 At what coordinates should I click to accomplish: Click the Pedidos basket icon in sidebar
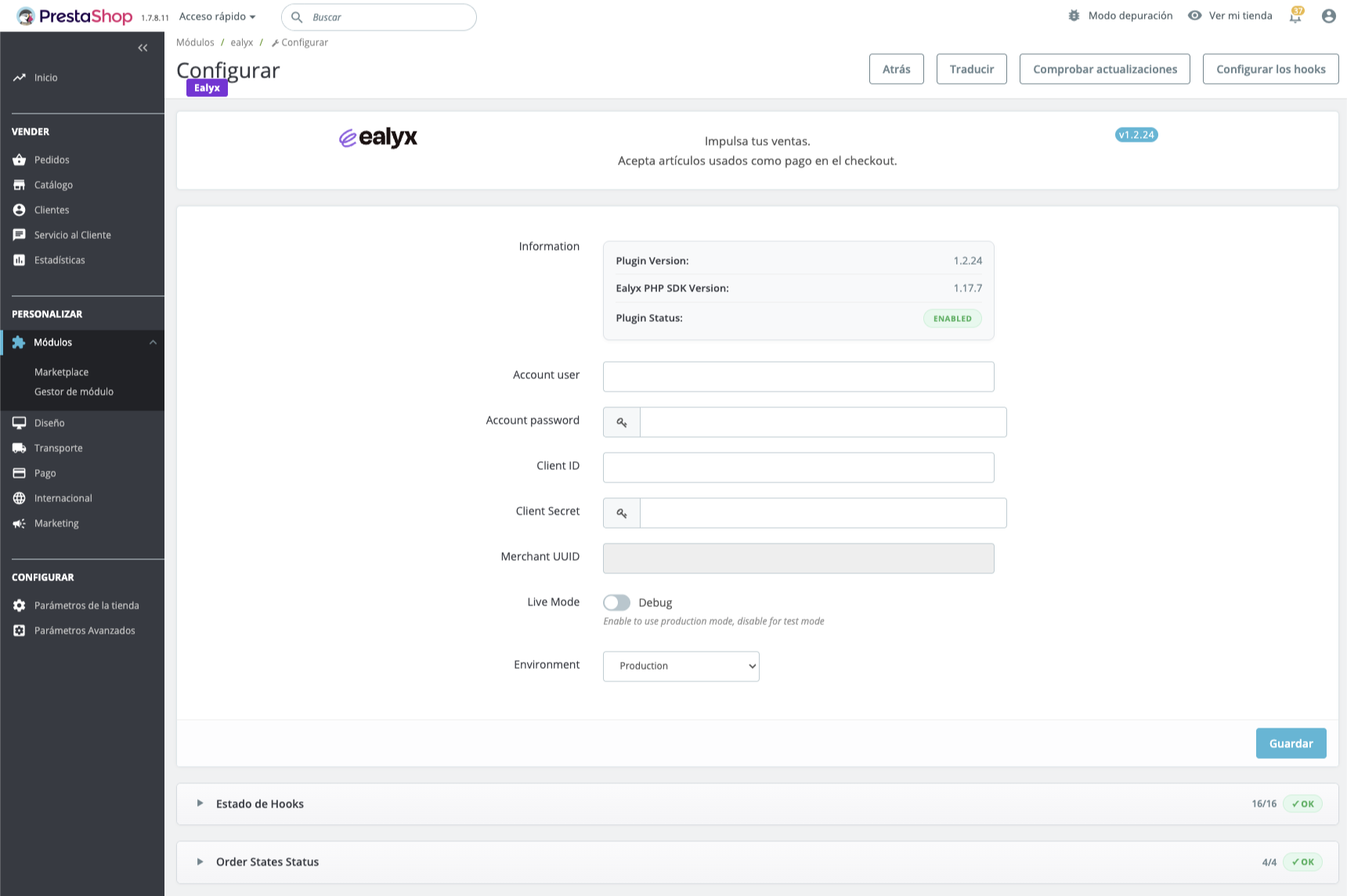click(20, 160)
